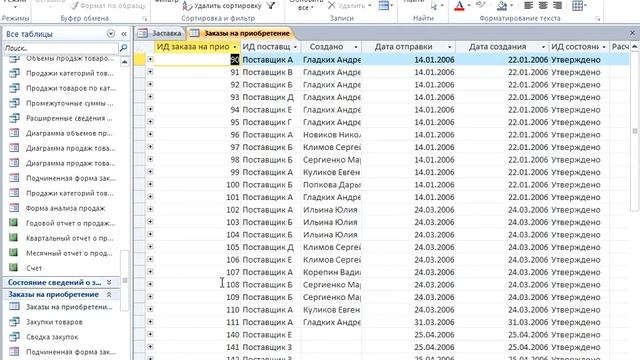Image resolution: width=640 pixels, height=360 pixels.
Task: Apply the red font color A button
Action: click(459, 6)
